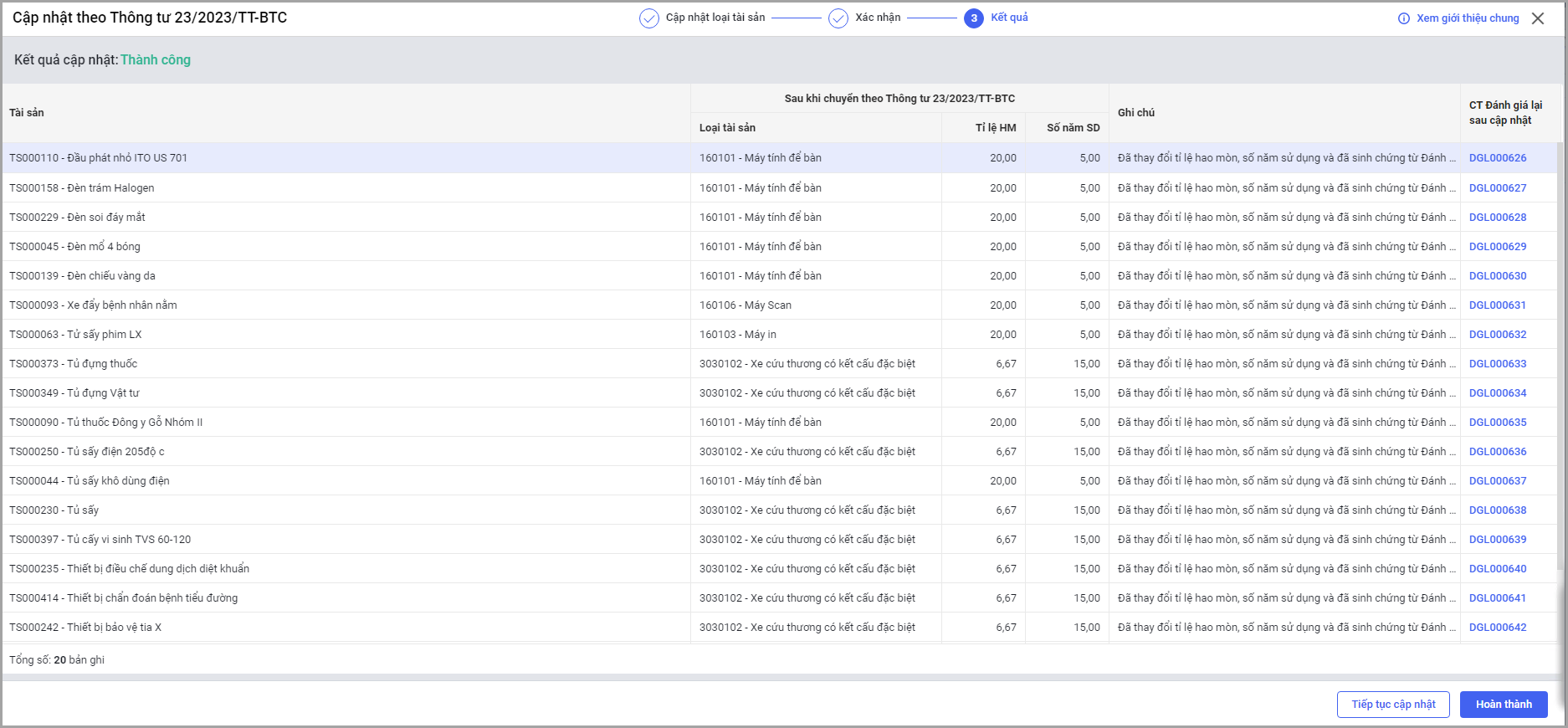The height and width of the screenshot is (728, 1568).
Task: Click the step 3 circle icon for Kết quả
Action: 973,18
